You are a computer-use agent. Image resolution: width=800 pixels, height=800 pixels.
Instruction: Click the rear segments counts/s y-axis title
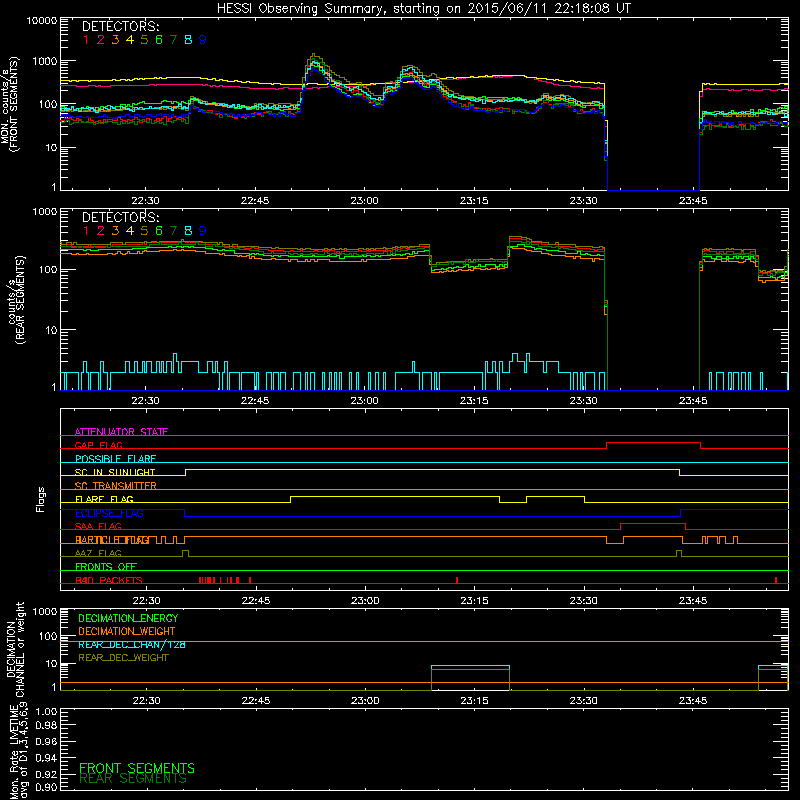tap(17, 299)
